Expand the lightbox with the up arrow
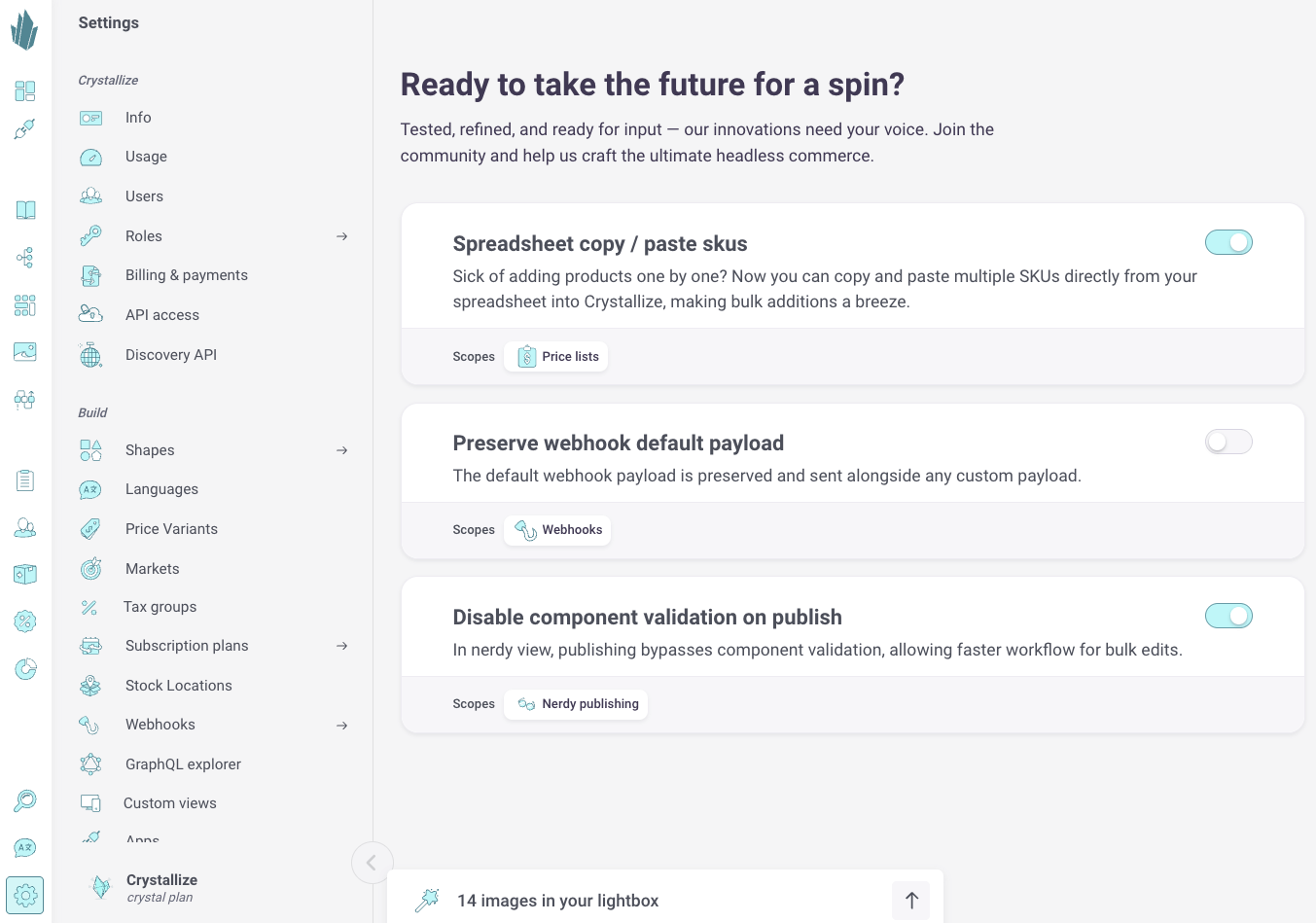This screenshot has height=923, width=1316. point(910,901)
